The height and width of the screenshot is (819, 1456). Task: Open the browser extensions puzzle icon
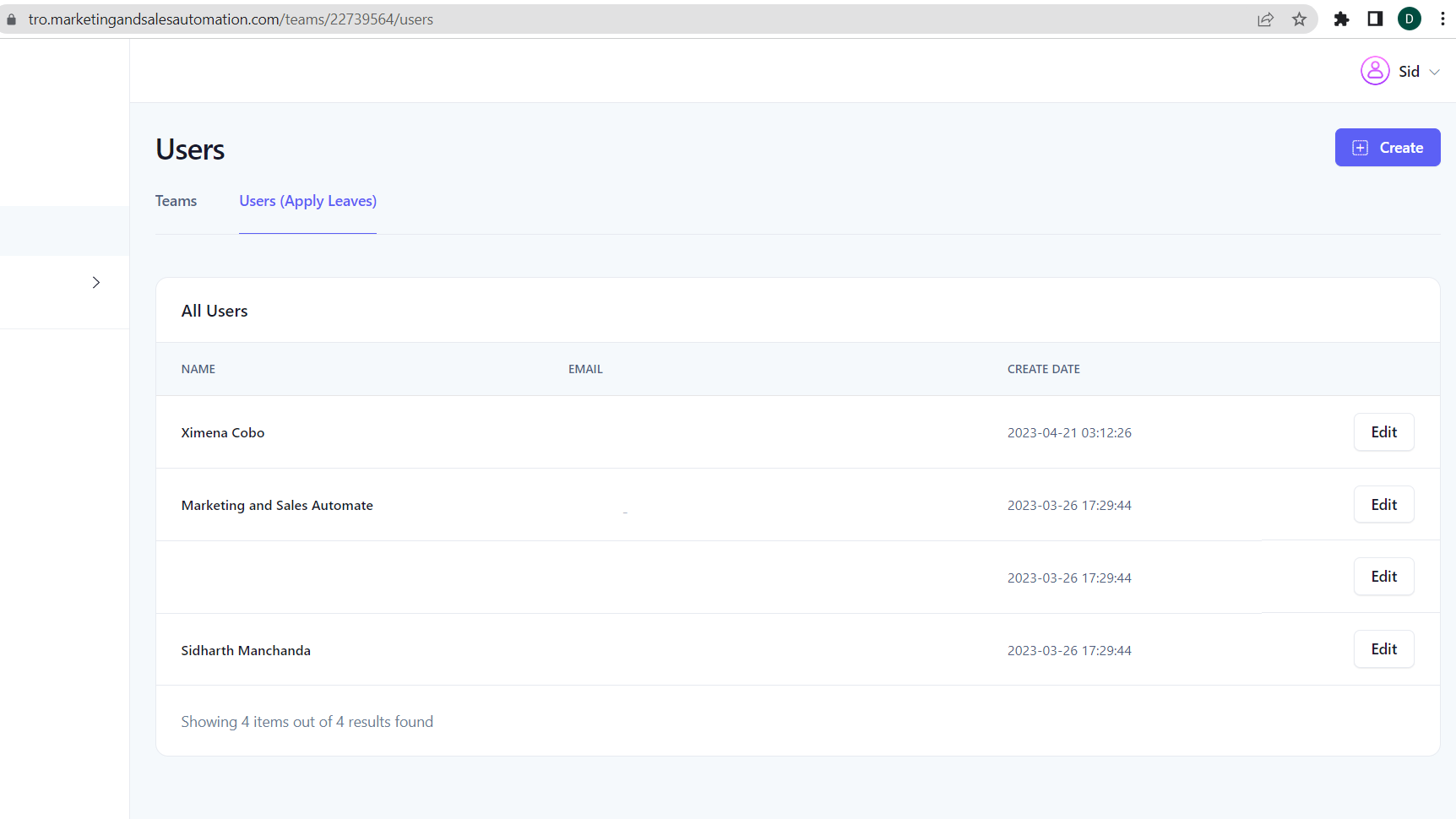click(1341, 19)
